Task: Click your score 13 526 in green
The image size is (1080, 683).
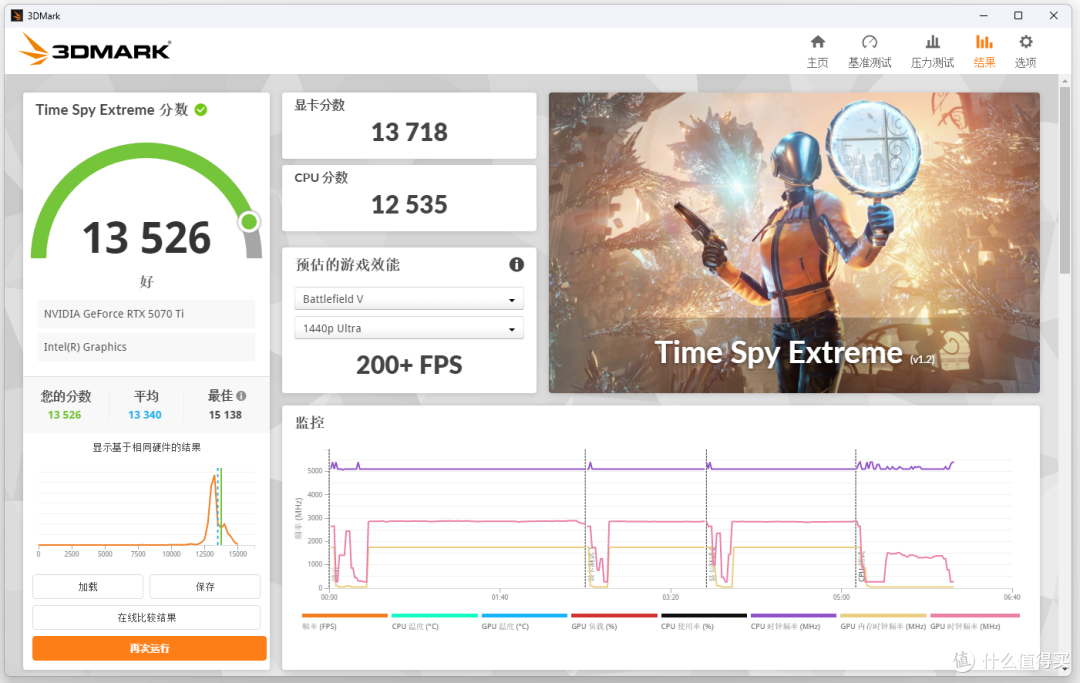Action: tap(64, 414)
